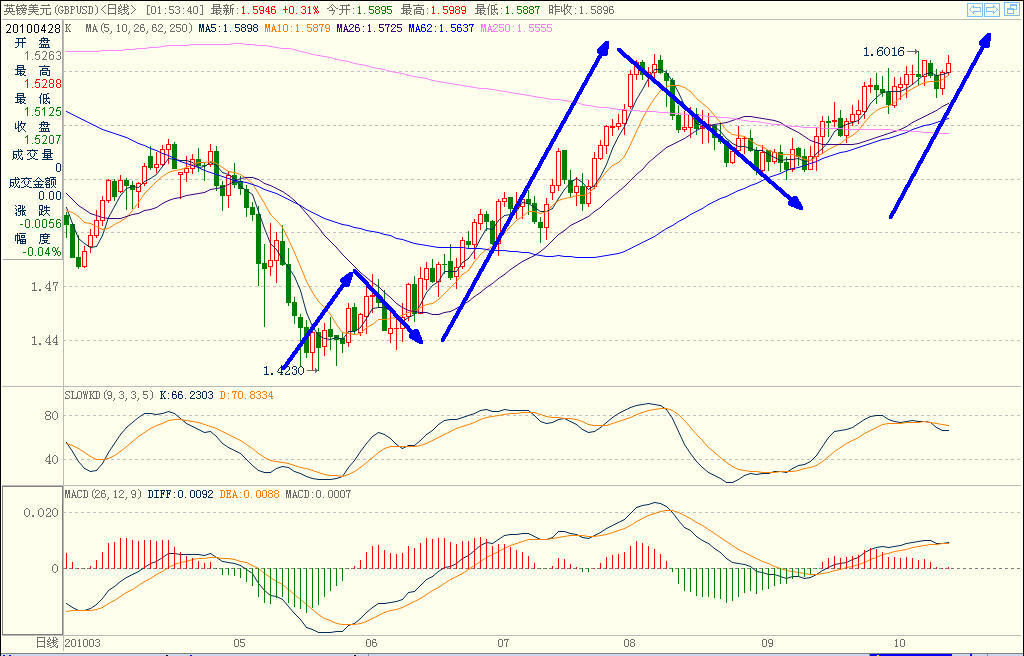The width and height of the screenshot is (1024, 656).
Task: Click the 40 level on SLOWKD axis
Action: point(51,460)
